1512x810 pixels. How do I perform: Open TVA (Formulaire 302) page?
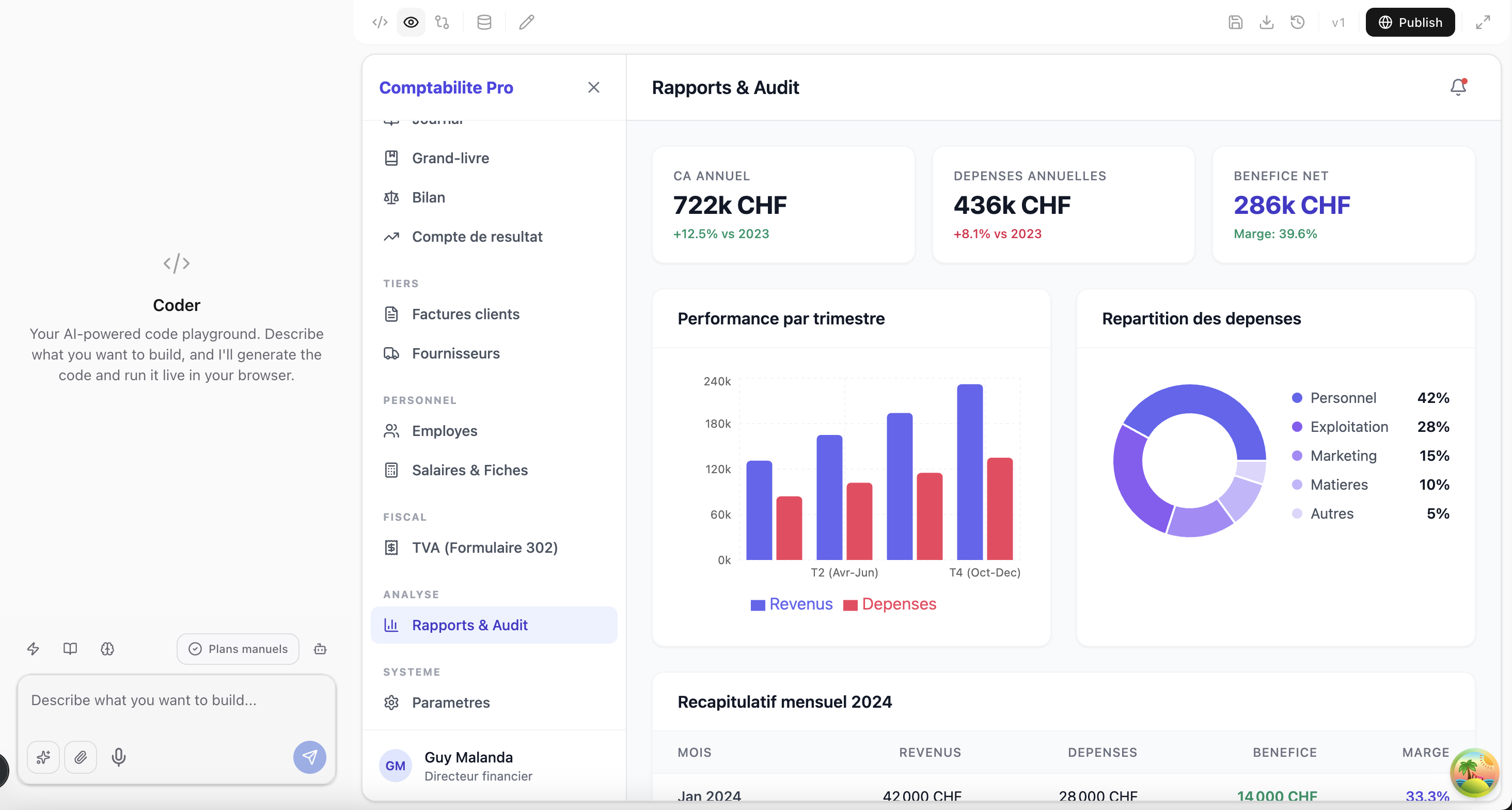click(494, 548)
